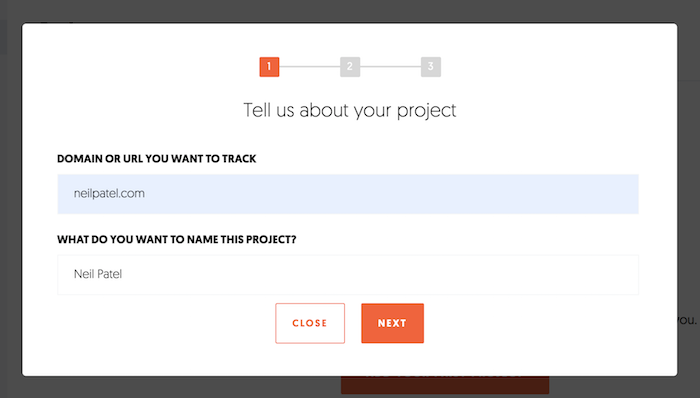The height and width of the screenshot is (398, 700).
Task: Click the "WHAT DO YOU WANT TO NAME THIS PROJECT?" label
Action: click(x=177, y=240)
